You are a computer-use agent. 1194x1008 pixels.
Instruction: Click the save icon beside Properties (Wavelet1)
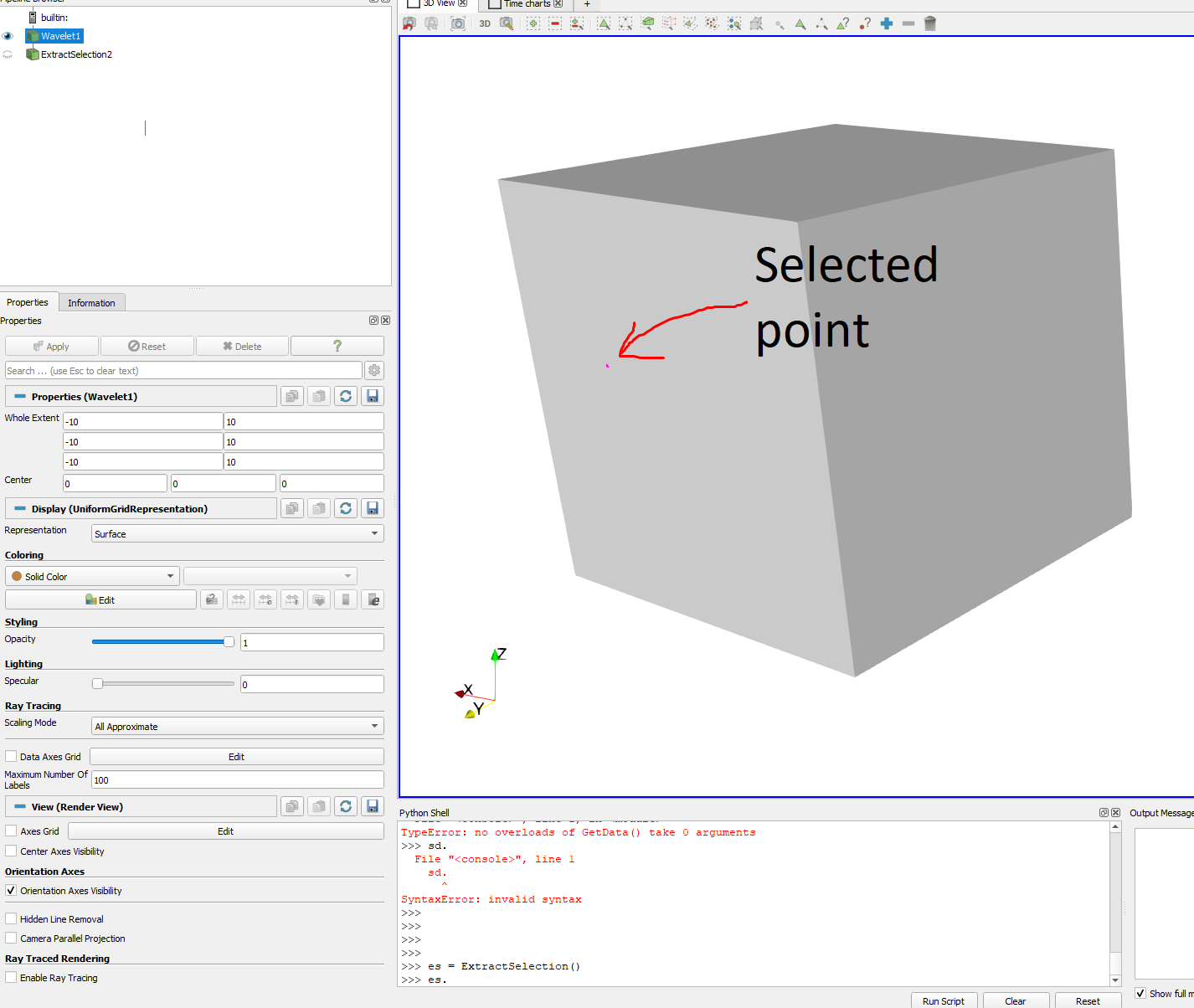pyautogui.click(x=373, y=396)
